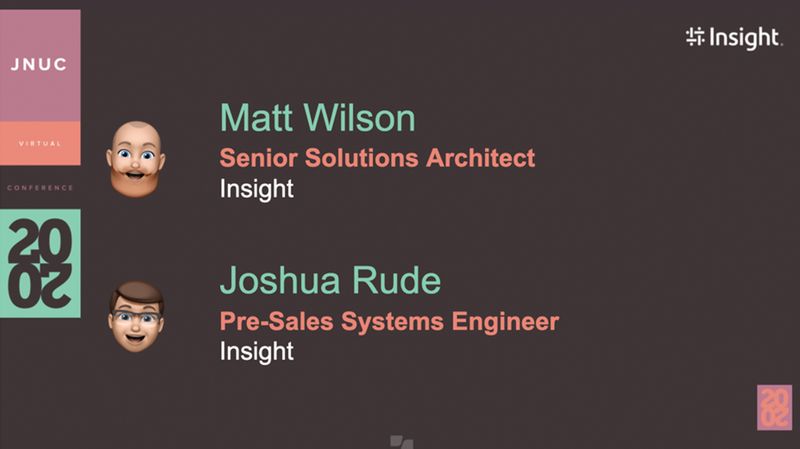Select the pink JNUC logo block
800x449 pixels.
pyautogui.click(x=40, y=65)
